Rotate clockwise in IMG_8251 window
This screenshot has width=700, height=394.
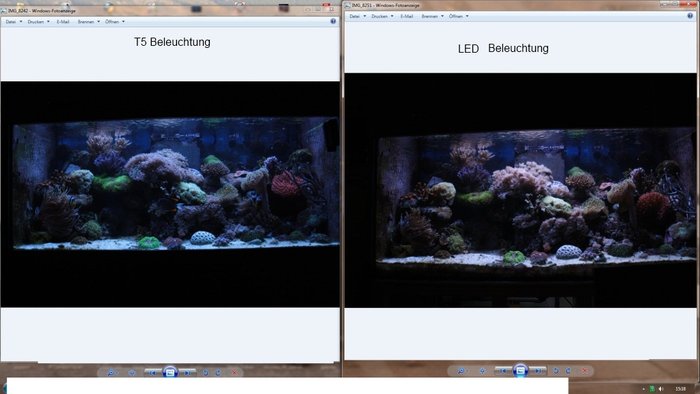tap(568, 371)
